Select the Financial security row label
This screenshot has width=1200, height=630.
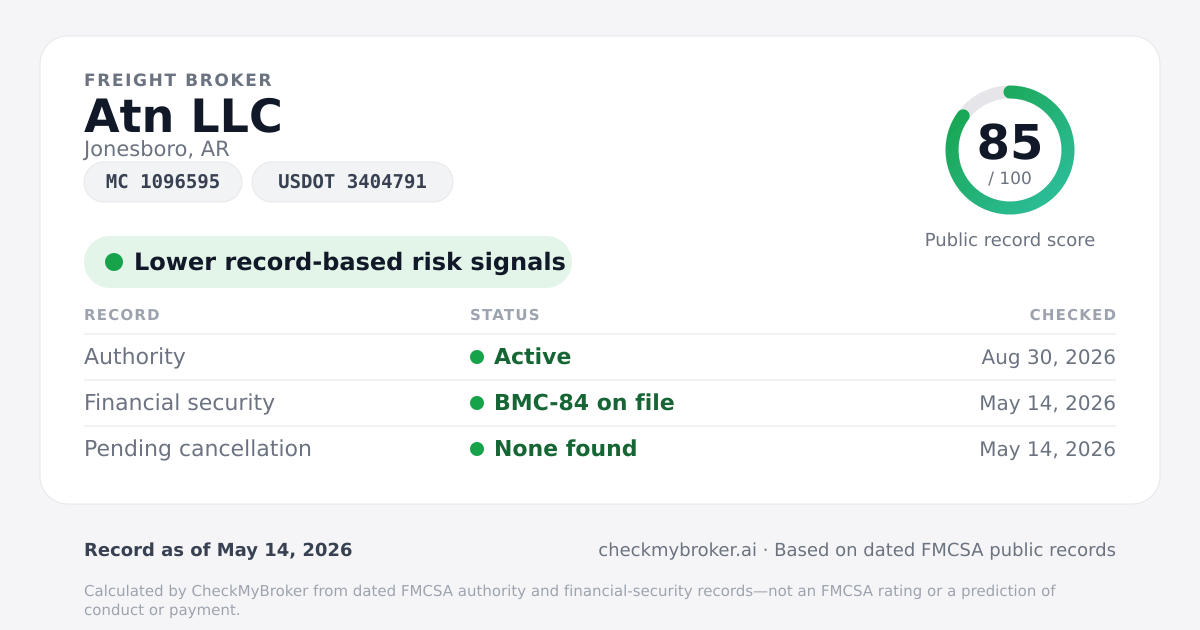pyautogui.click(x=179, y=403)
